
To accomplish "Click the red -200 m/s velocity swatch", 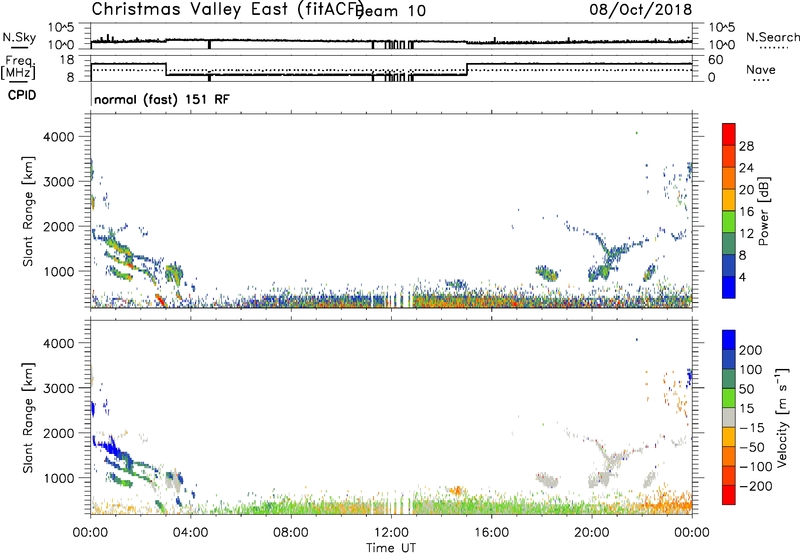I will 729,495.
